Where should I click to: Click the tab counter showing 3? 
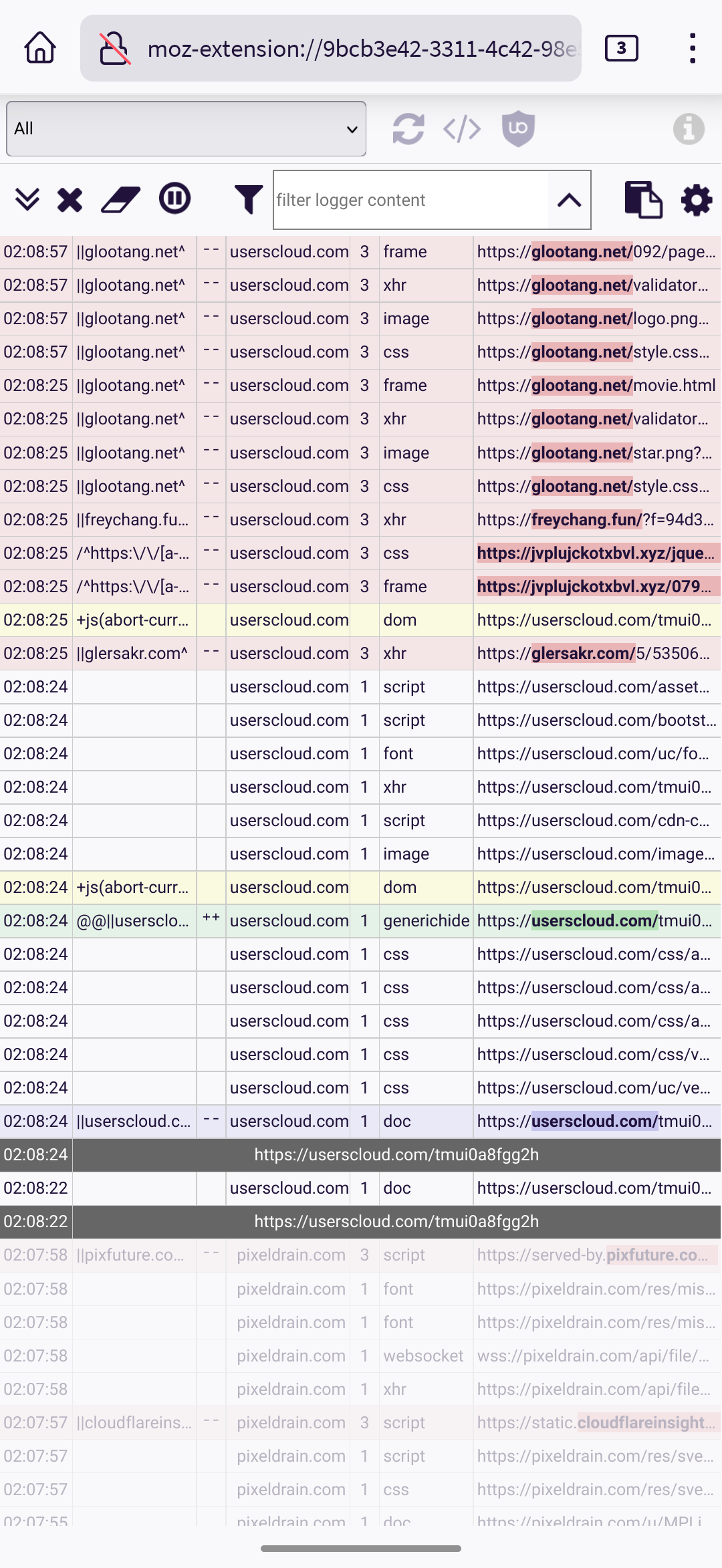click(621, 47)
